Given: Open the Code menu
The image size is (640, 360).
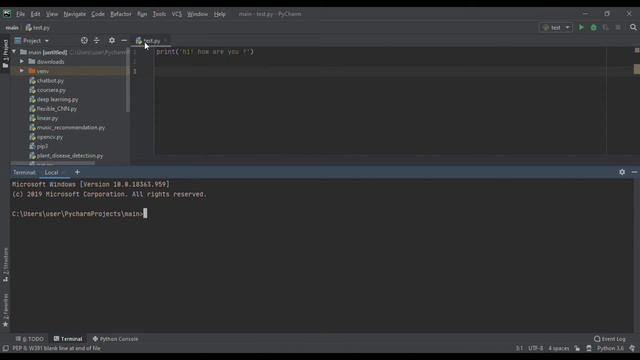Looking at the screenshot, I should [98, 14].
